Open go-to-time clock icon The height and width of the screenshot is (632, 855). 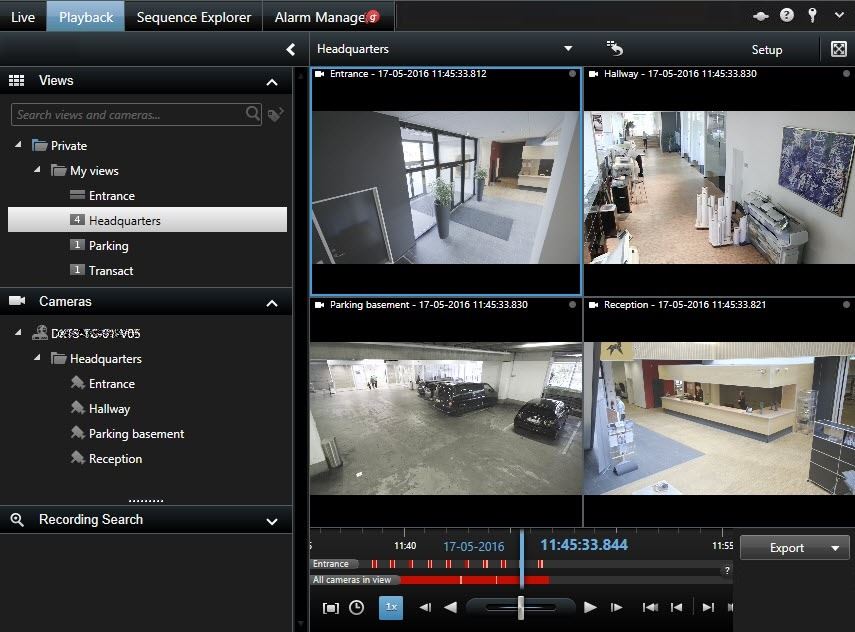pyautogui.click(x=356, y=607)
